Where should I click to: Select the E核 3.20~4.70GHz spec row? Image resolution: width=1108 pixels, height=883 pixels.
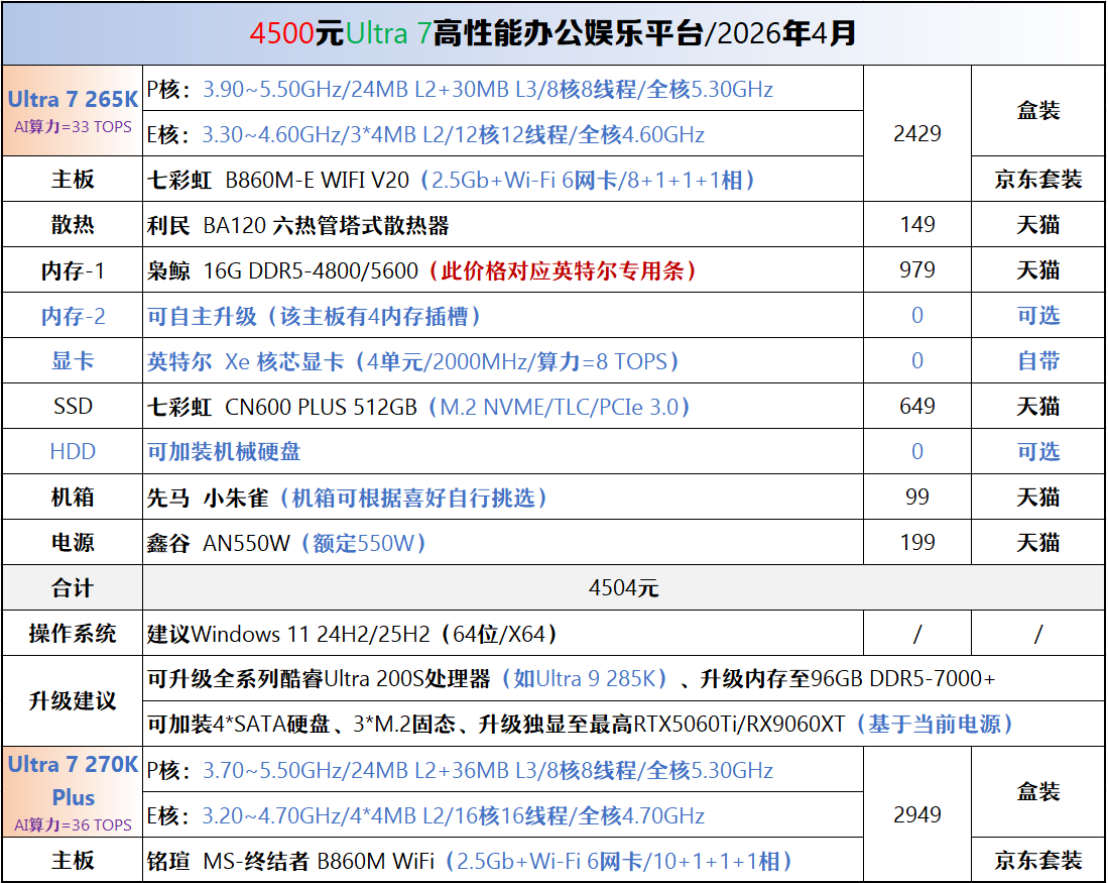tap(503, 815)
